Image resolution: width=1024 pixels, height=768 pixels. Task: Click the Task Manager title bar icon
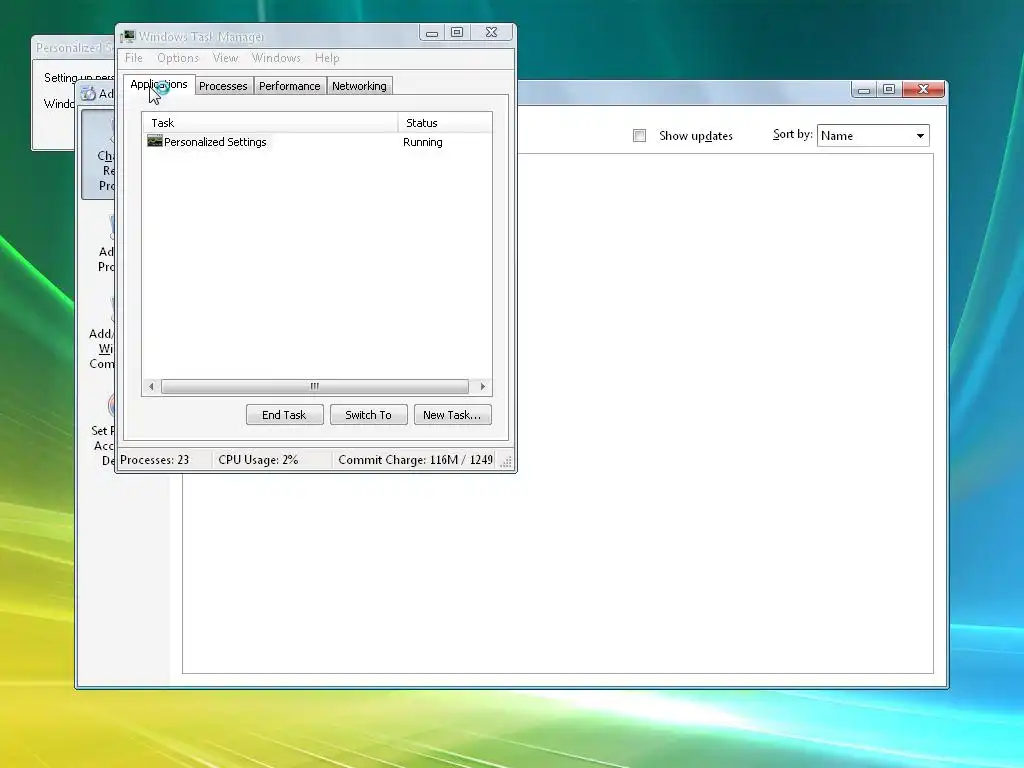(127, 37)
